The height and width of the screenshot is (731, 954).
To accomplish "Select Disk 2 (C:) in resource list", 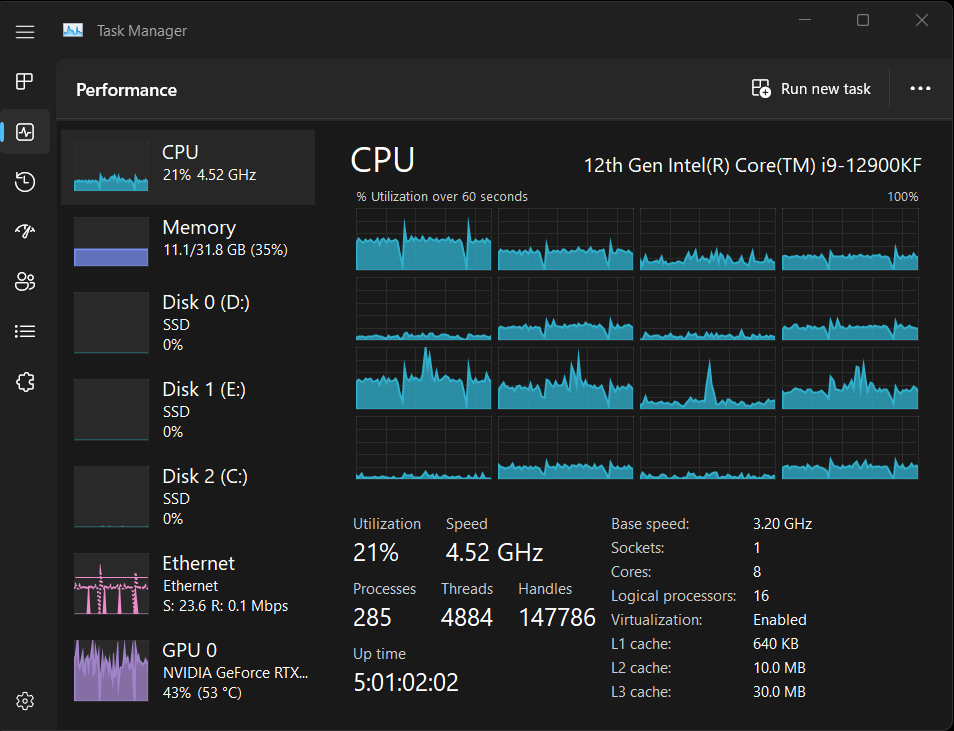I will [x=188, y=497].
